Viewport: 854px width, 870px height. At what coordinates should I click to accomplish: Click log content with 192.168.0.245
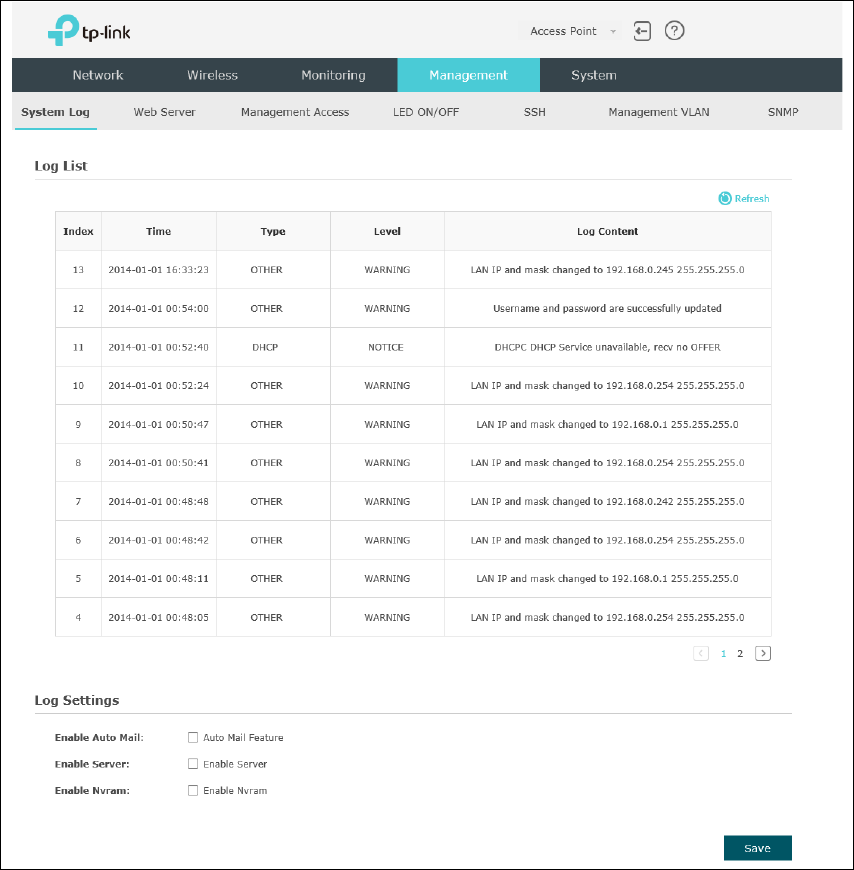point(608,270)
